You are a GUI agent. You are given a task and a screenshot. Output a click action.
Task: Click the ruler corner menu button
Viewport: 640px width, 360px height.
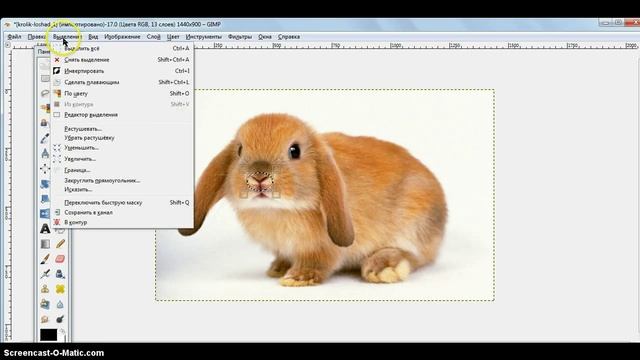[x=7, y=45]
